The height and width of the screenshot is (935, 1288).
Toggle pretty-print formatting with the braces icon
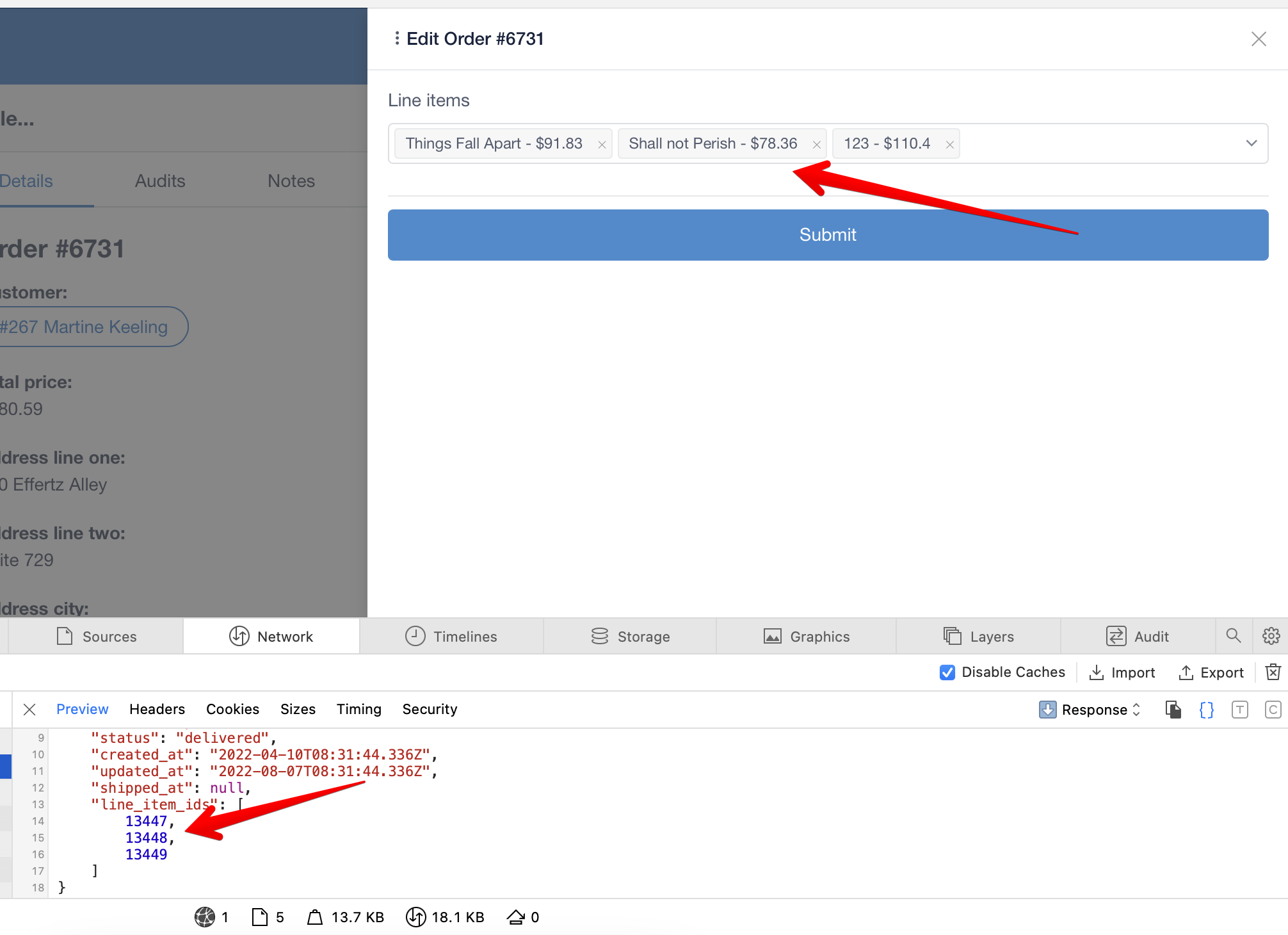1206,709
